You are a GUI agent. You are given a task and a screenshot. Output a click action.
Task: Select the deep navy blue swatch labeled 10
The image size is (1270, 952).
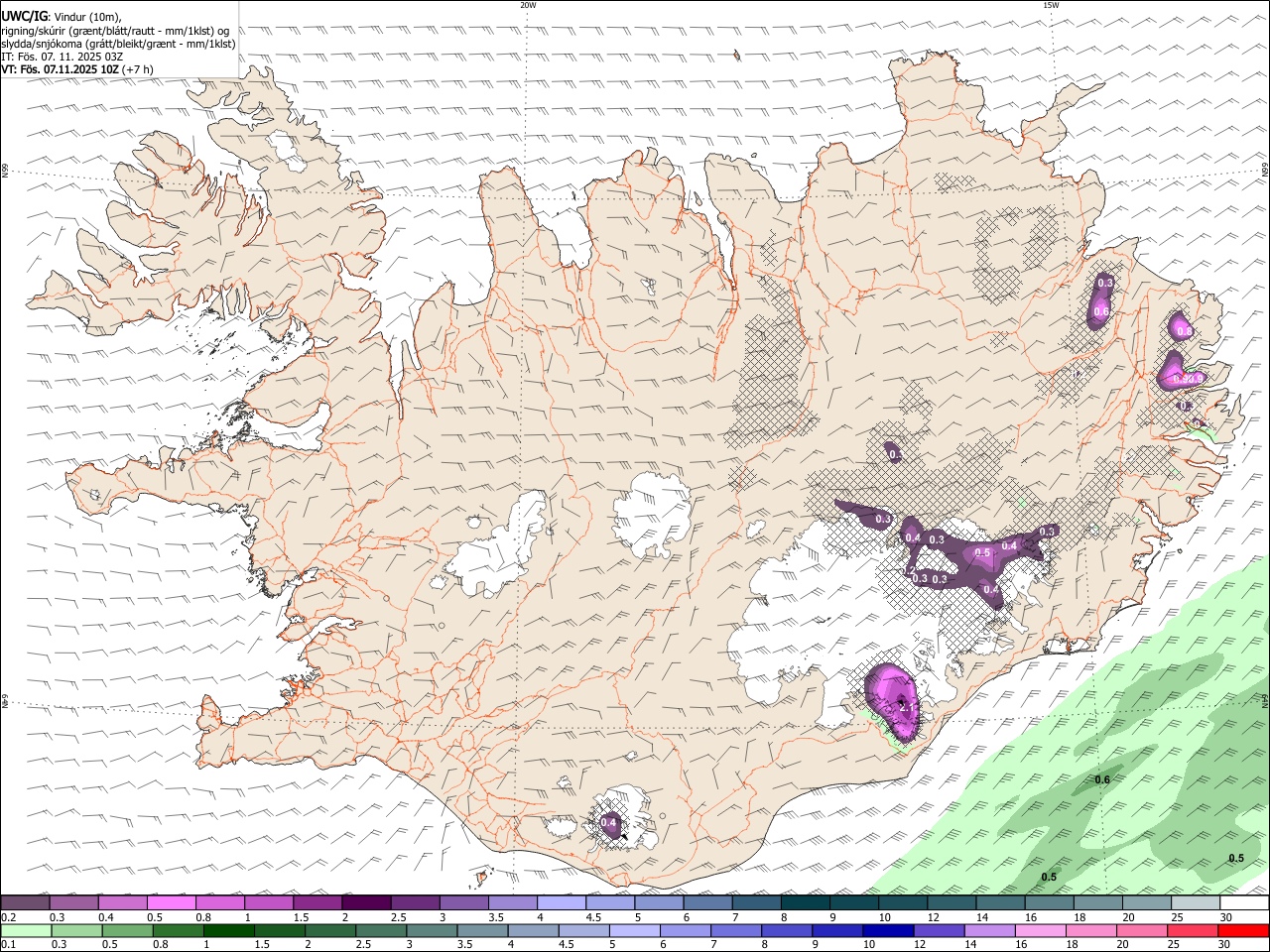point(887,931)
